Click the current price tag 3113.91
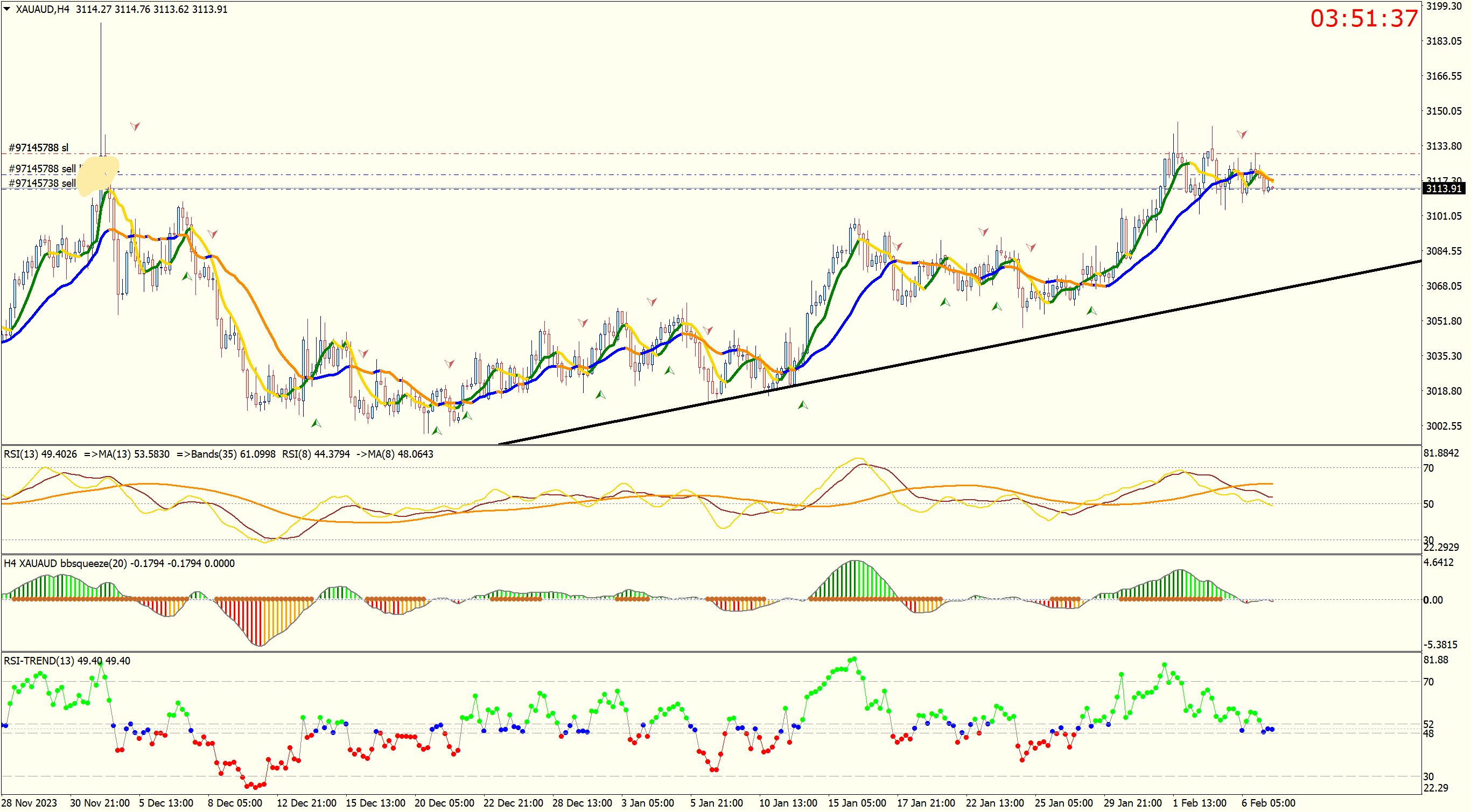 [1443, 188]
